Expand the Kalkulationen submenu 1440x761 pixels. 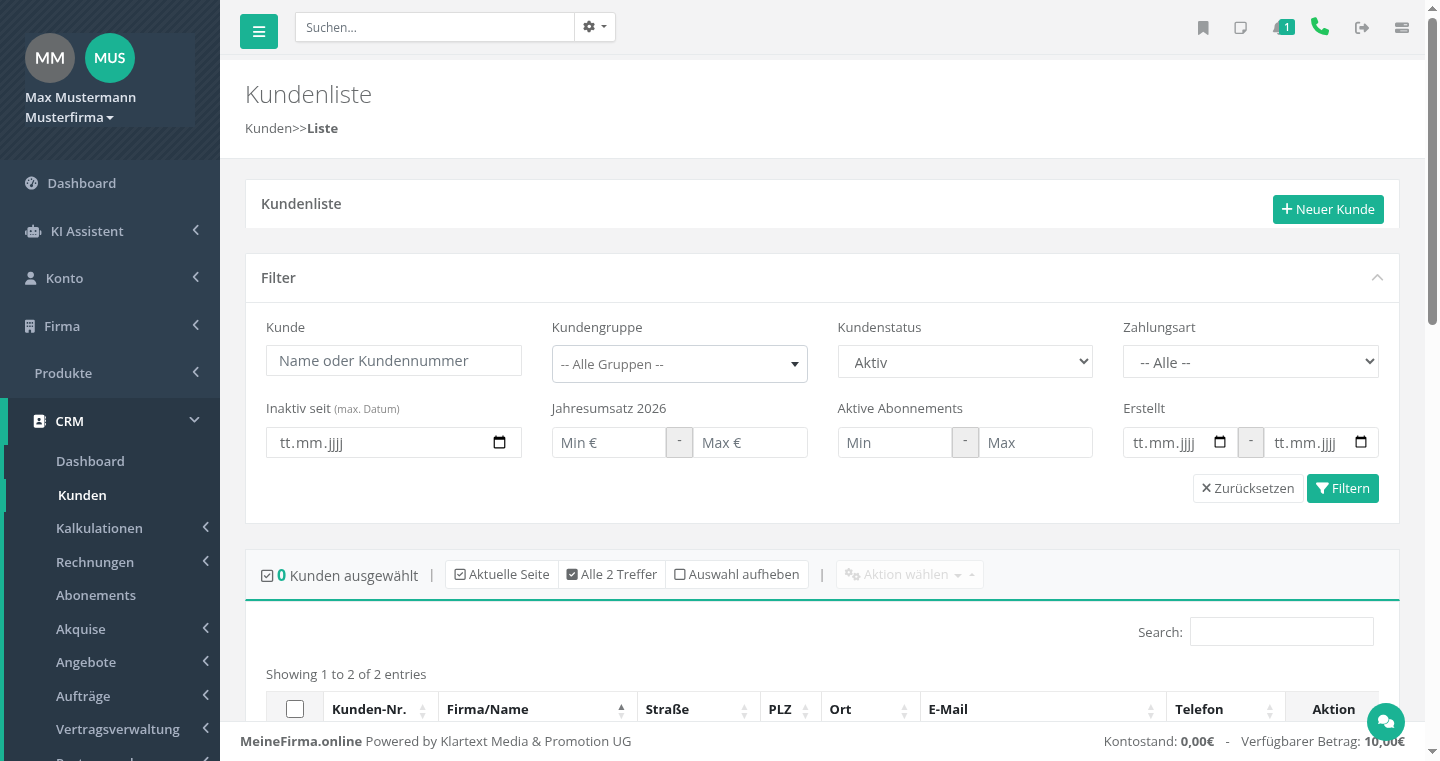110,528
